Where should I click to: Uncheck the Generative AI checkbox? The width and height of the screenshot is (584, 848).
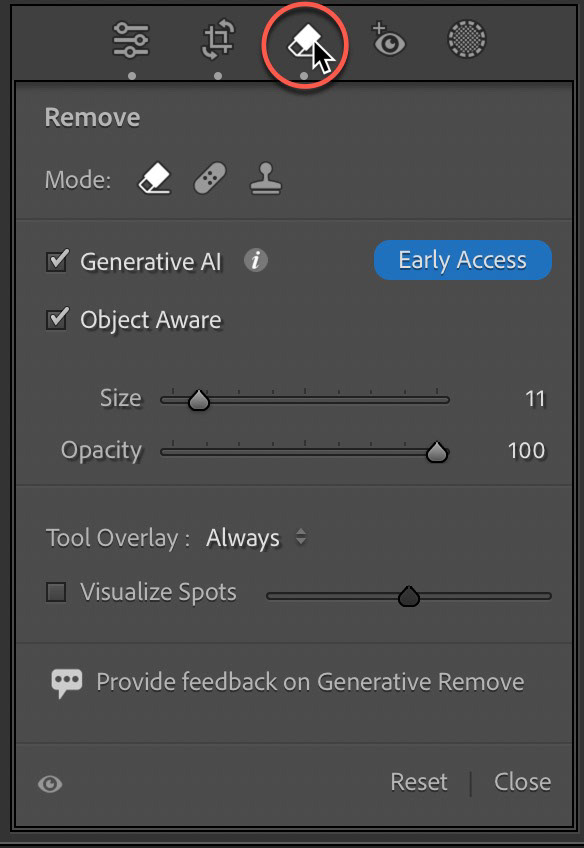(x=57, y=261)
